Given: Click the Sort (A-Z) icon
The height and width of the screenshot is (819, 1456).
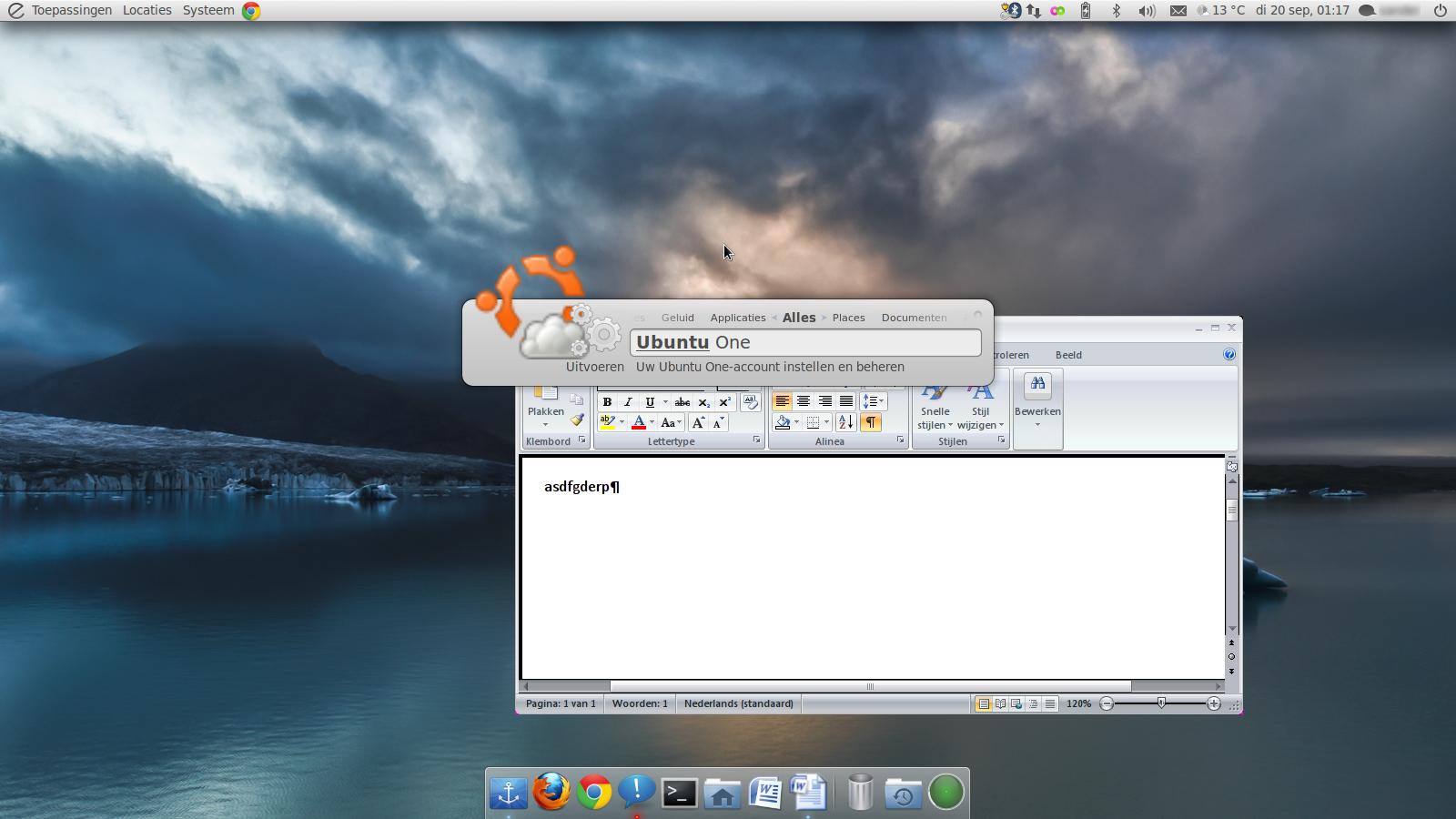Looking at the screenshot, I should [845, 422].
